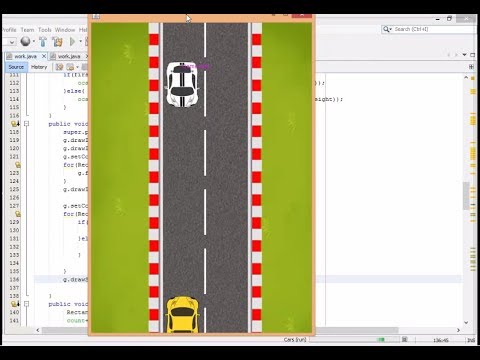Click the hint bulb icon at line 122
The height and width of the screenshot is (360, 480).
click(17, 165)
